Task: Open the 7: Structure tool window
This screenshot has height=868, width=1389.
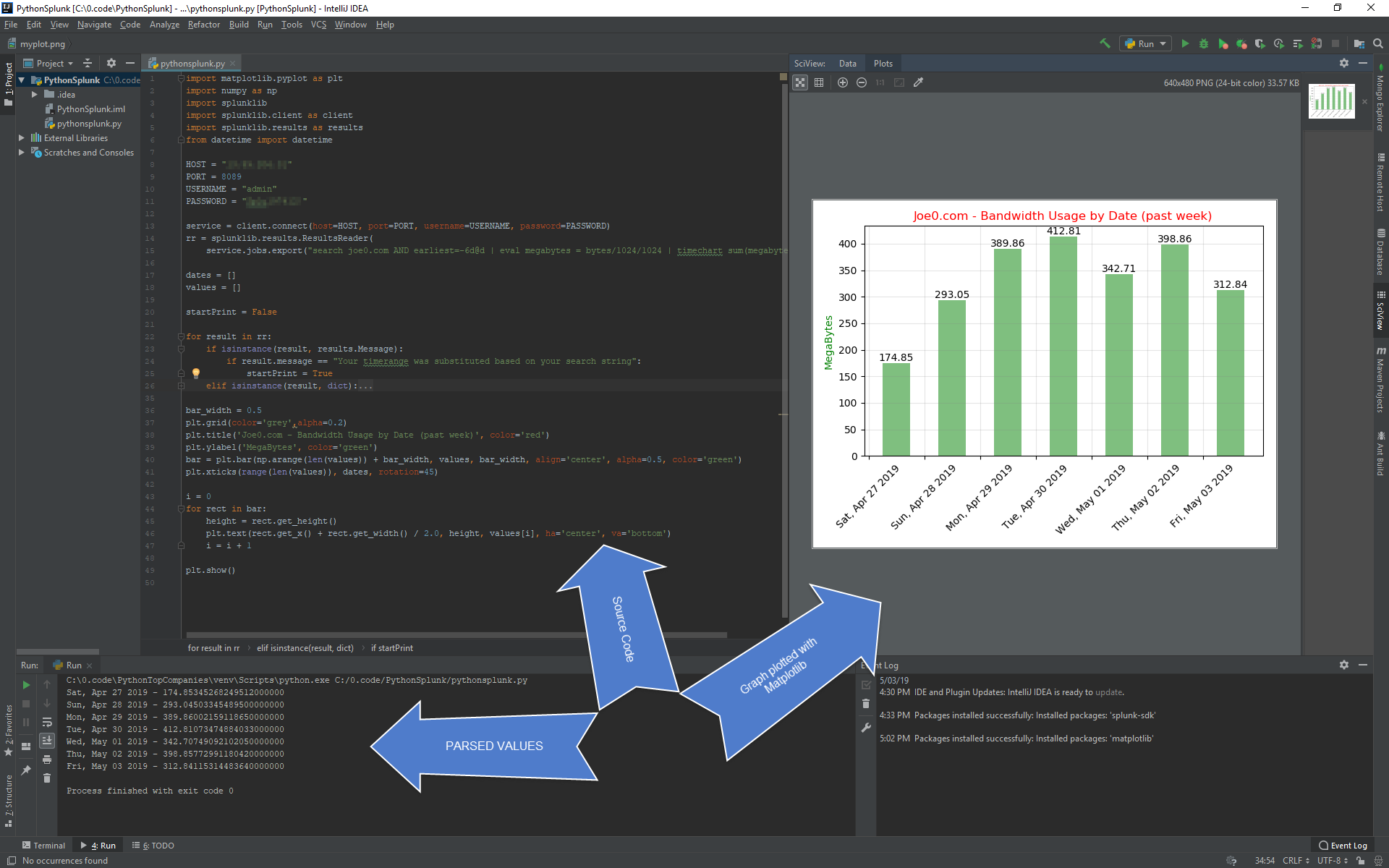Action: click(9, 801)
